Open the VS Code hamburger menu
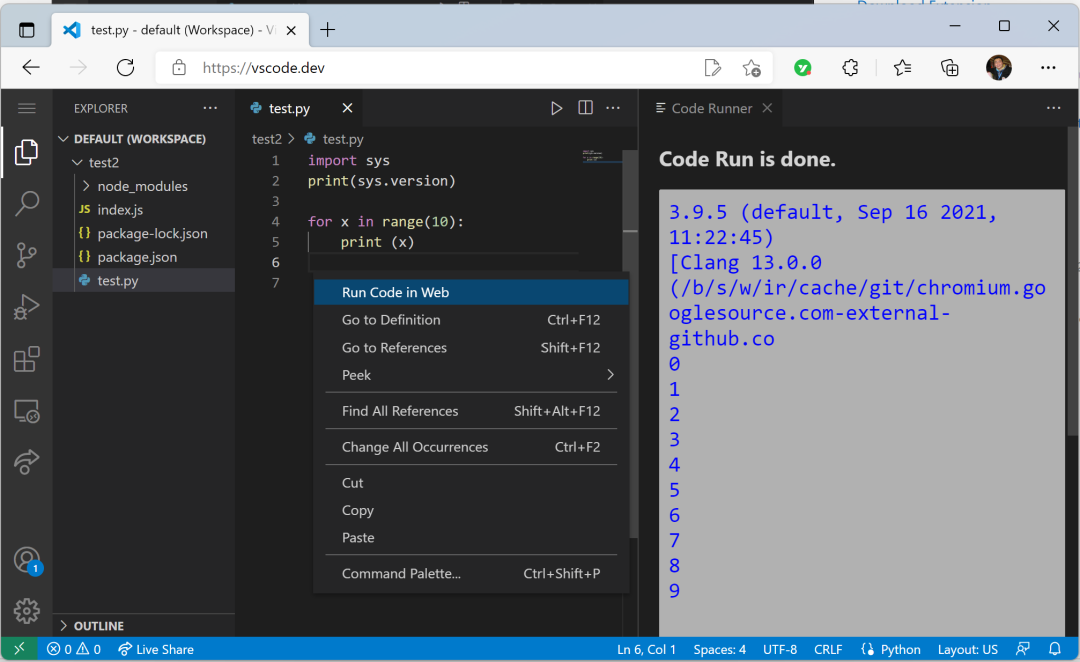 [27, 108]
